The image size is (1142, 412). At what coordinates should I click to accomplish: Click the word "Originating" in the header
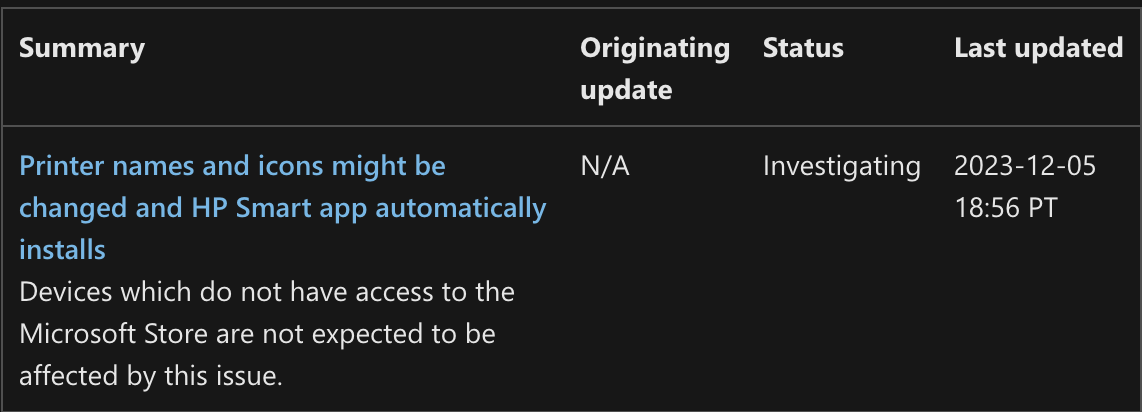click(655, 48)
